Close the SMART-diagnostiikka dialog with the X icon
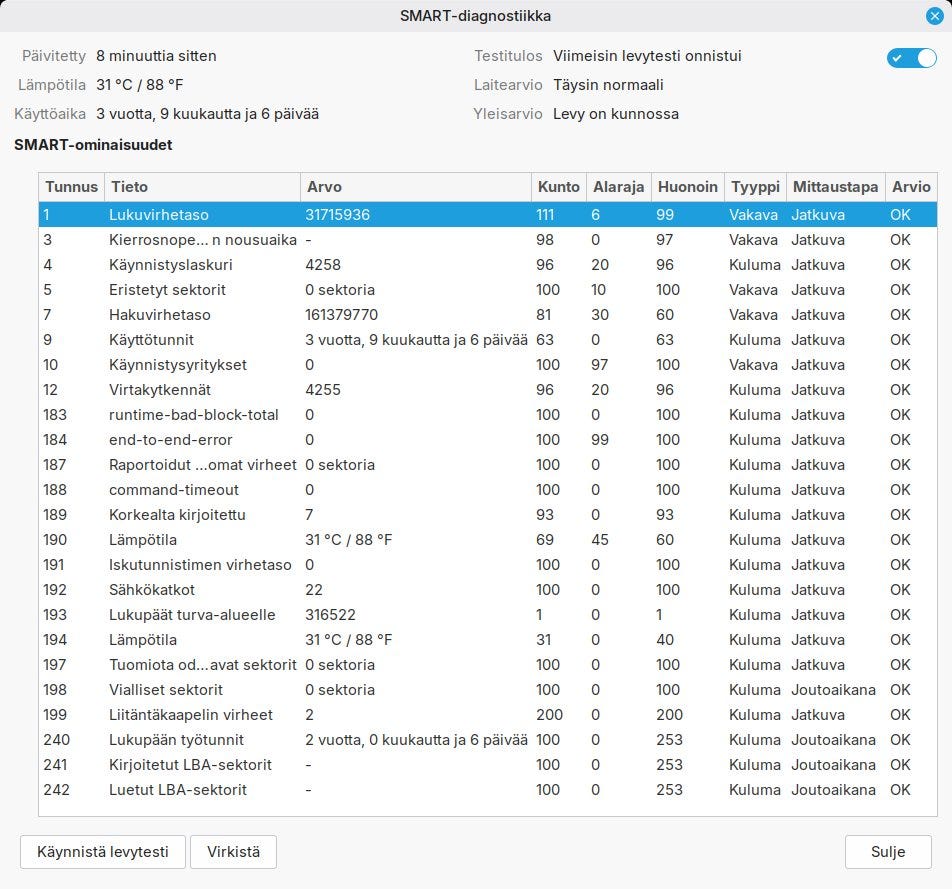The height and width of the screenshot is (889, 952). click(x=935, y=16)
